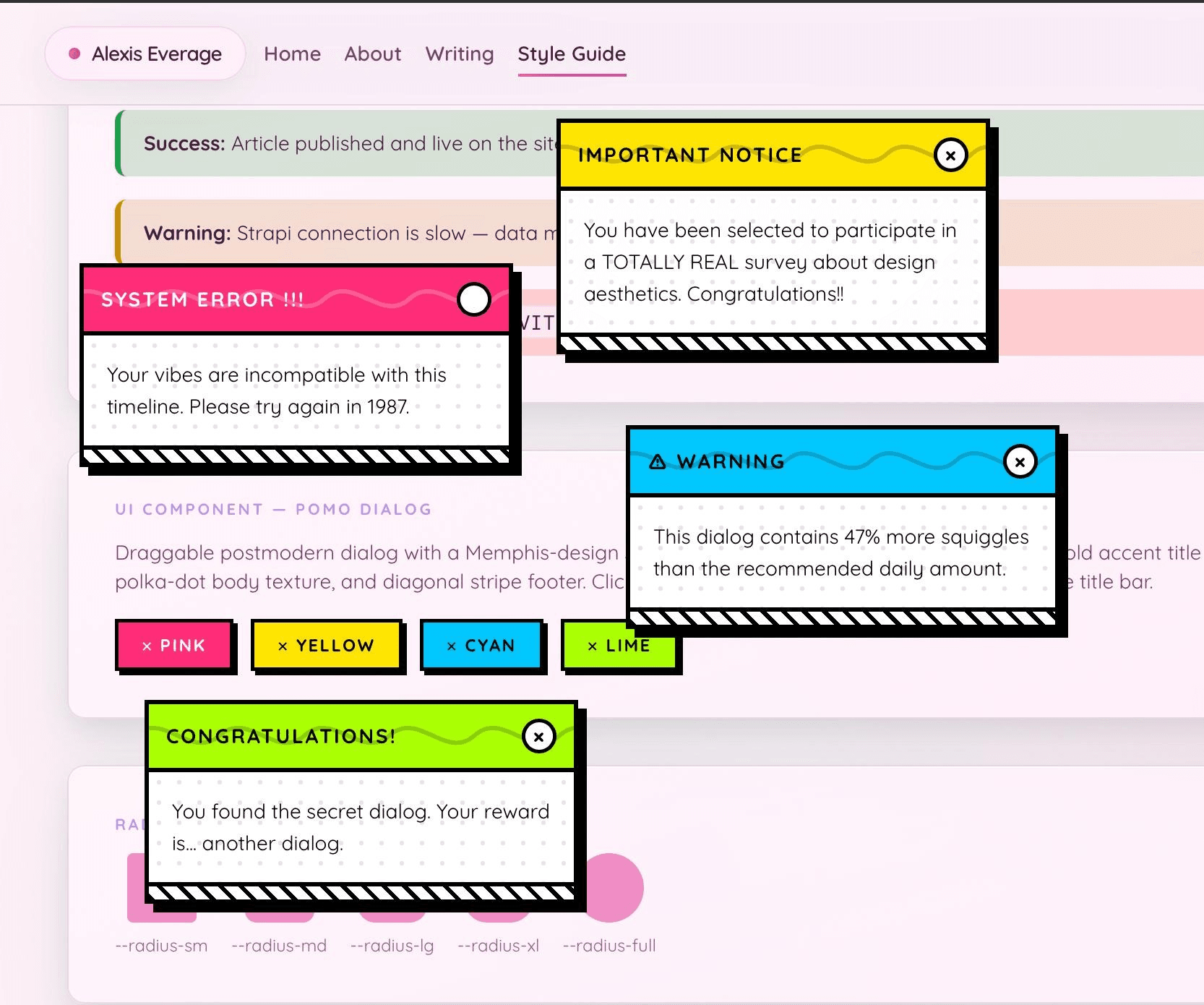Close the System Error dialog
Image resolution: width=1204 pixels, height=1005 pixels.
point(474,299)
